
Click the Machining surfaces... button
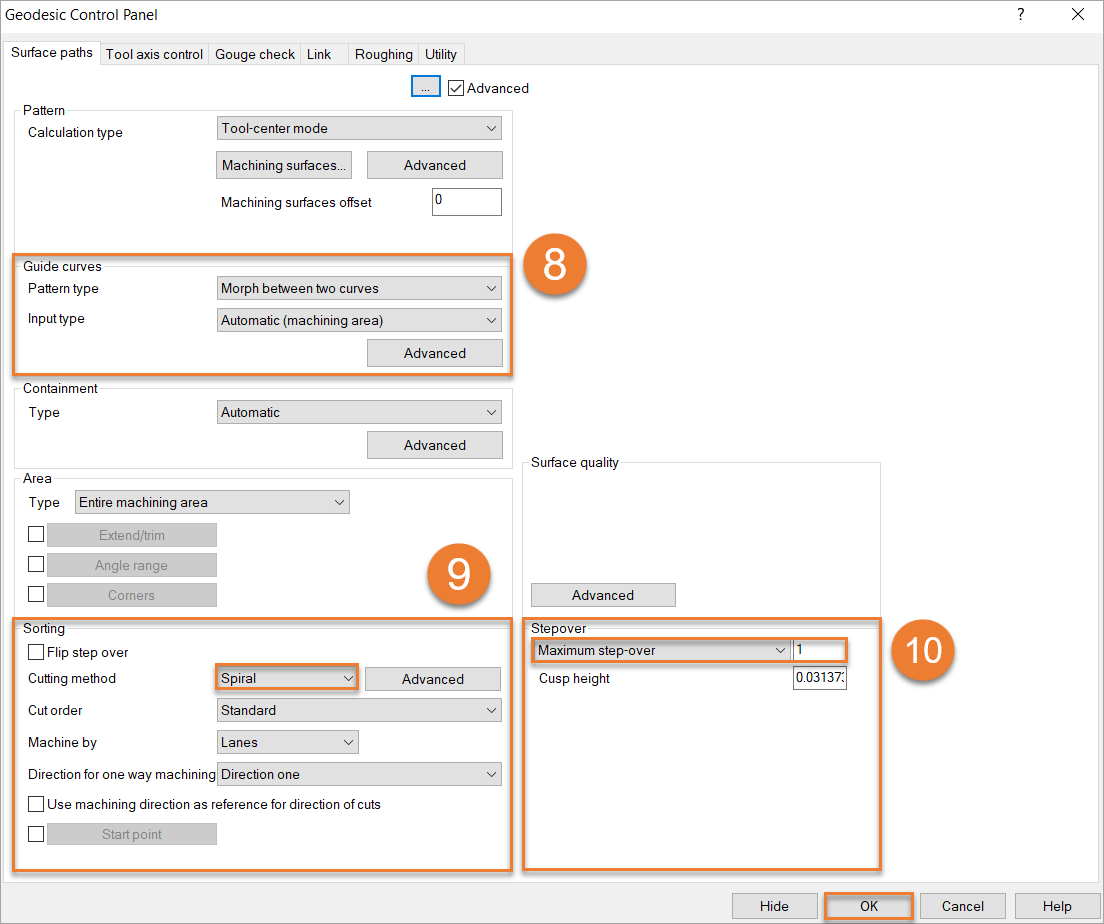pyautogui.click(x=284, y=165)
